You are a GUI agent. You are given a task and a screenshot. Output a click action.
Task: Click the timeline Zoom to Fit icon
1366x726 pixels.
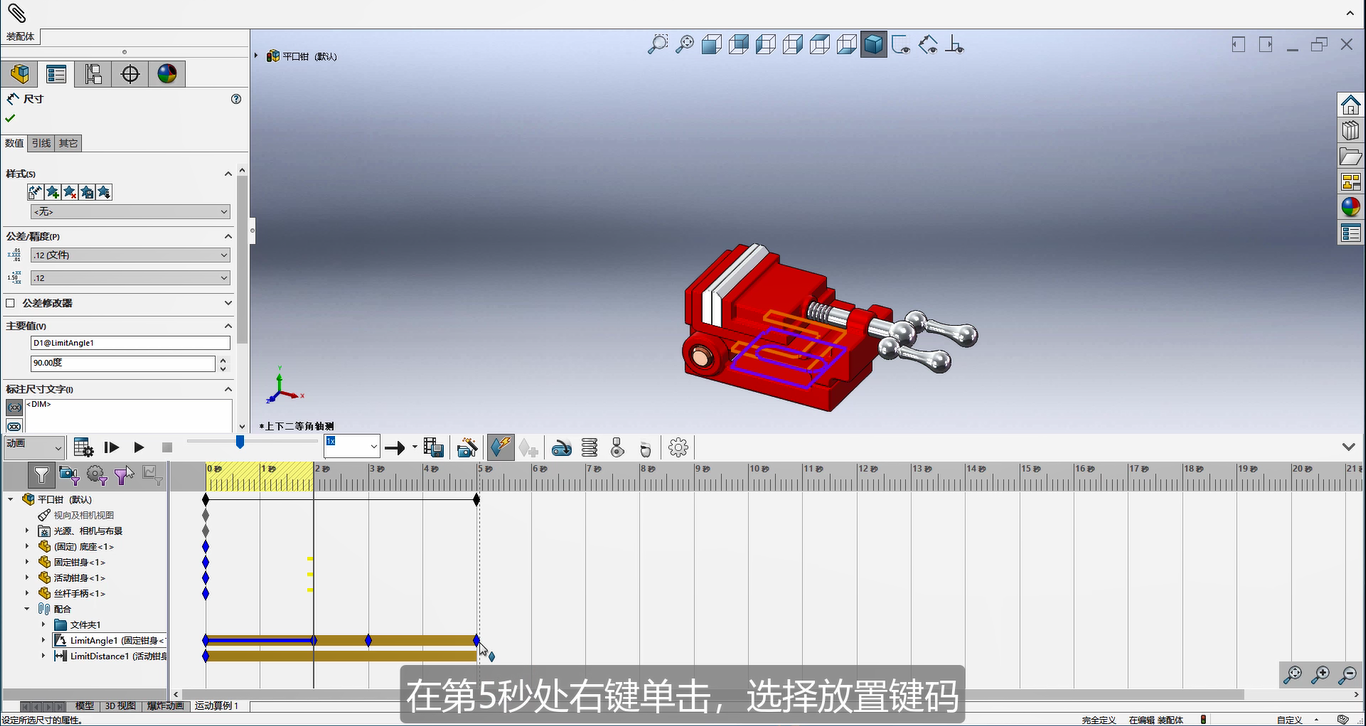[1292, 675]
